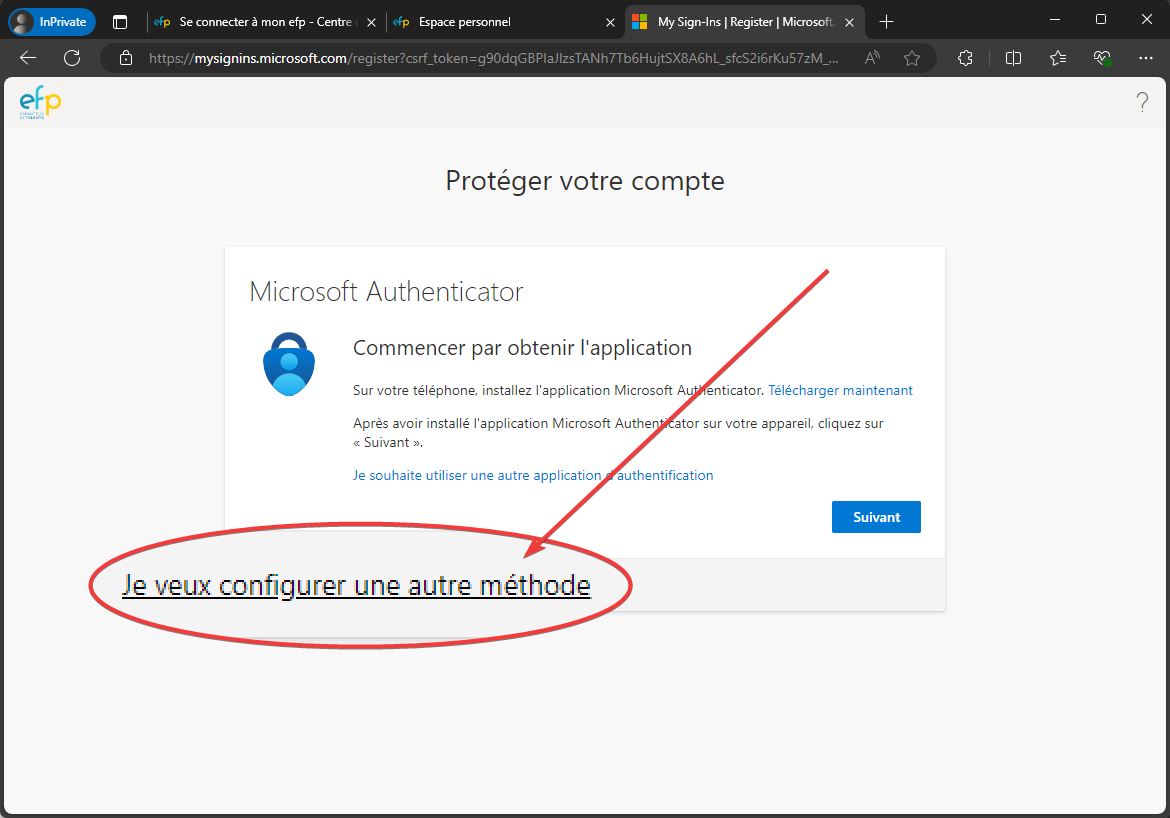Close the 'My Sign-Ins' tab
This screenshot has height=818, width=1170.
[x=849, y=22]
